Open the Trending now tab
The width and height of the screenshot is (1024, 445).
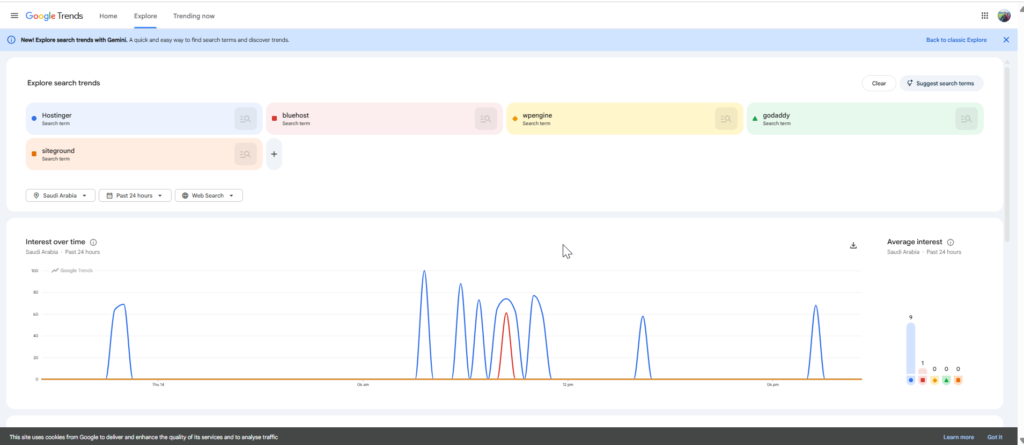pos(194,16)
